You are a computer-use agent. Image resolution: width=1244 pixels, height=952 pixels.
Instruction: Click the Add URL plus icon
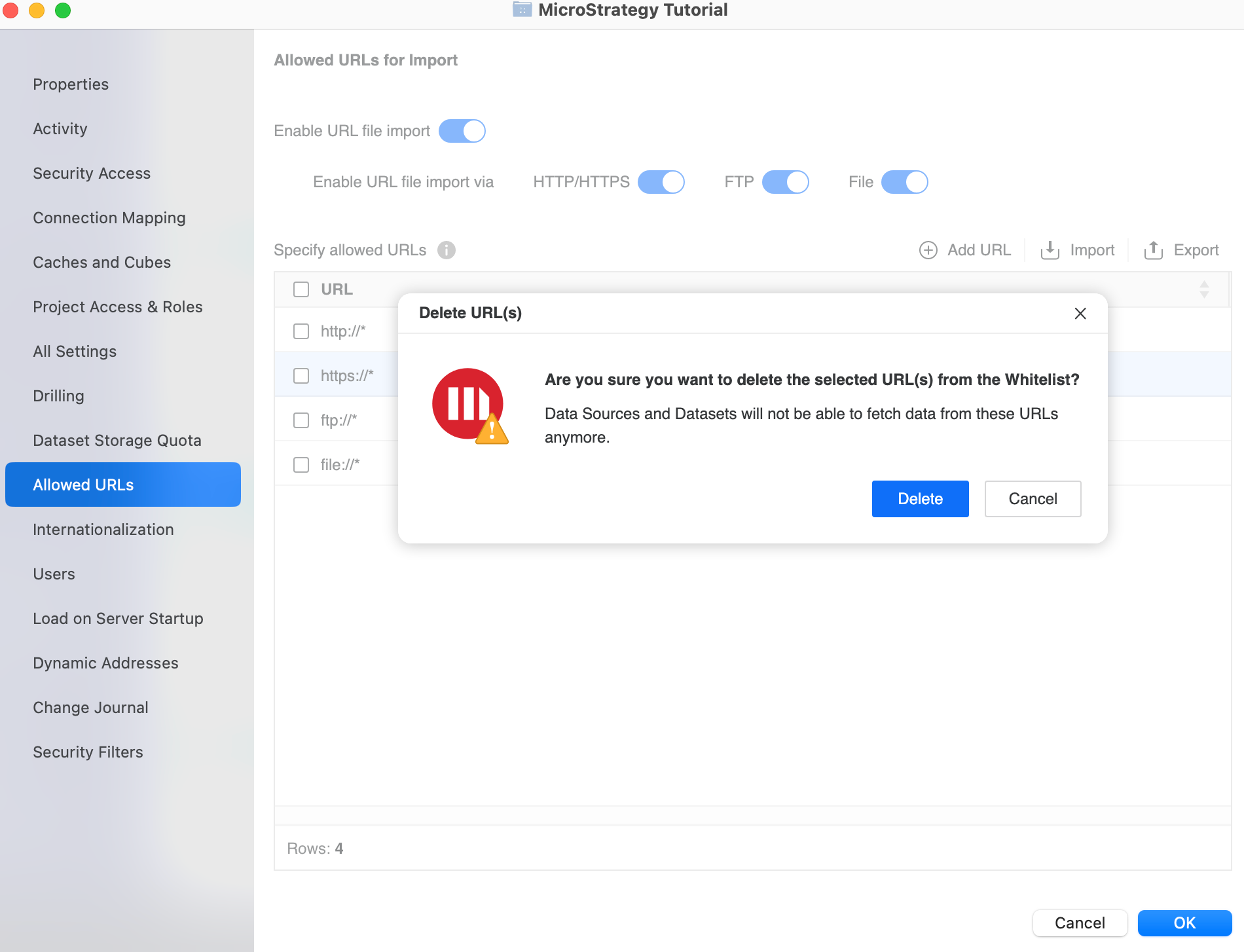click(928, 250)
